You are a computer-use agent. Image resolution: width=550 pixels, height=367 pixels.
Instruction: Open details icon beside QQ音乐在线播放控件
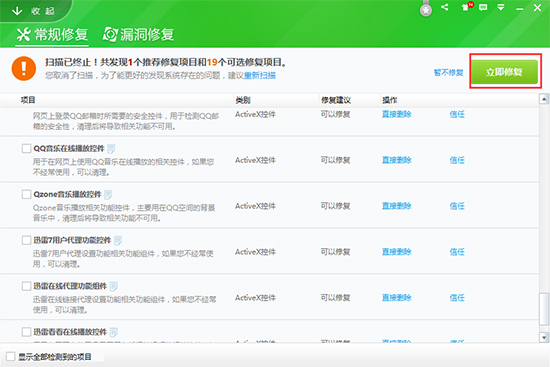111,149
